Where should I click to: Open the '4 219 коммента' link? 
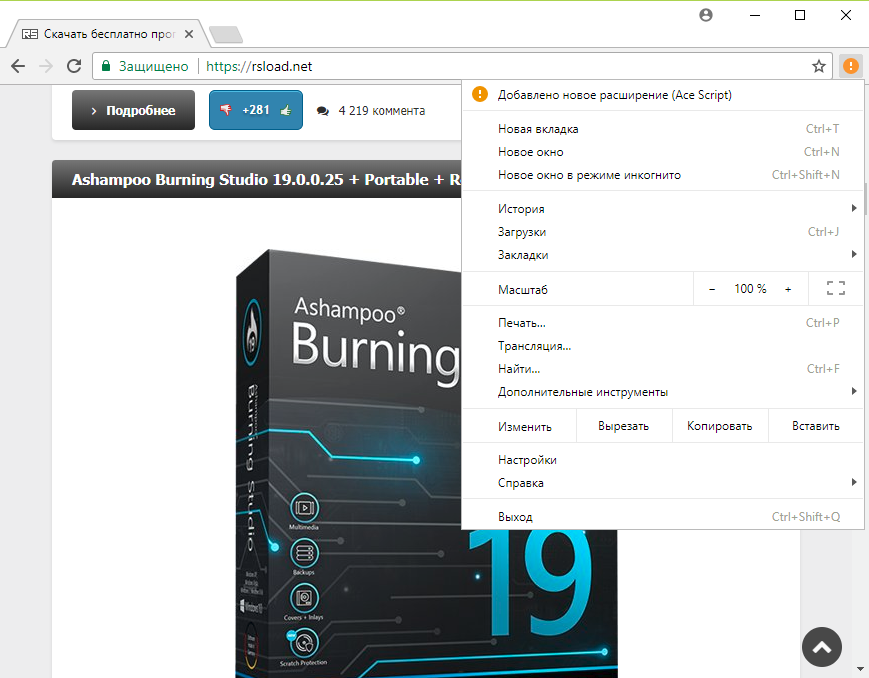[382, 111]
